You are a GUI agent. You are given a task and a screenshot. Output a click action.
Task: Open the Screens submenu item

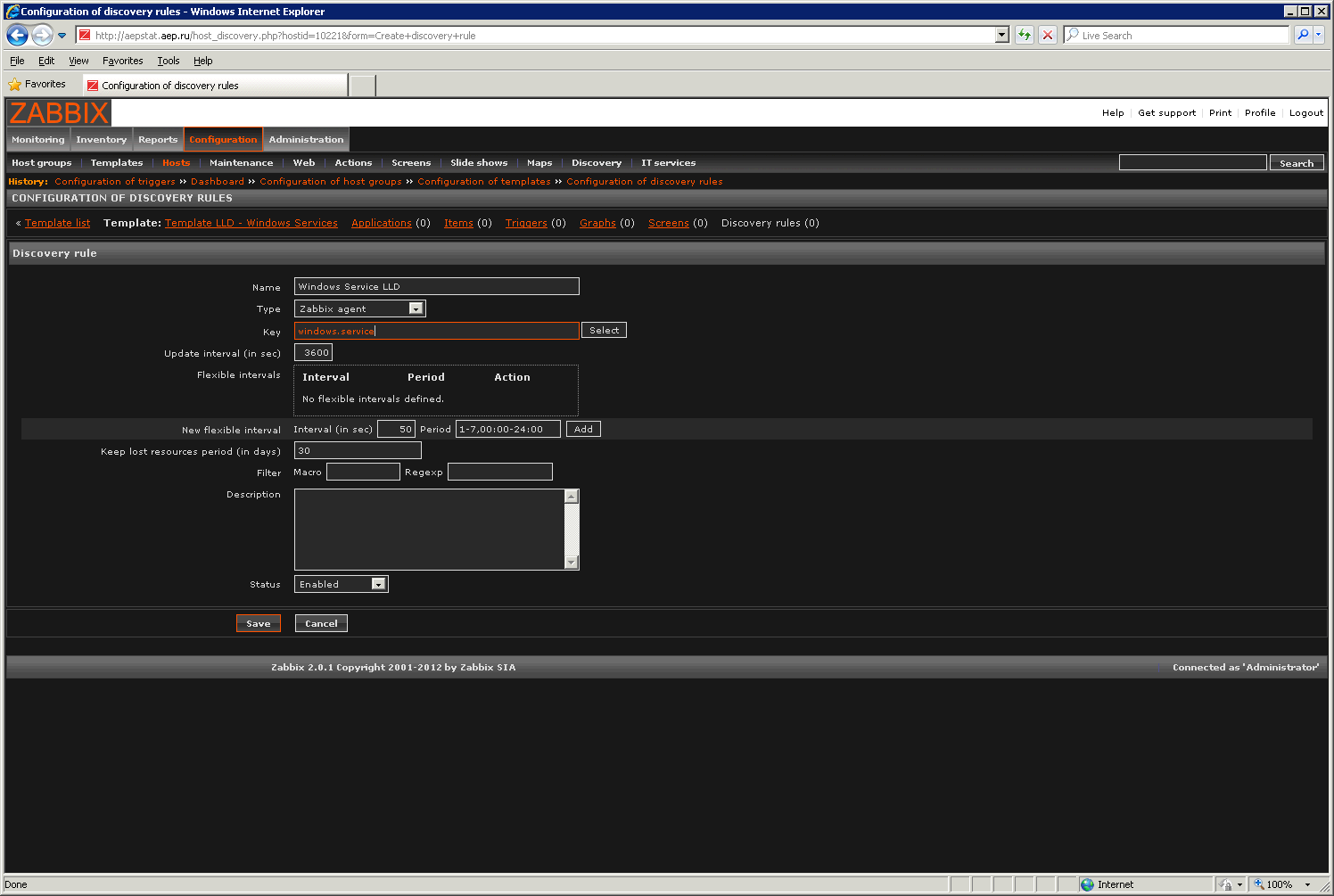coord(411,163)
